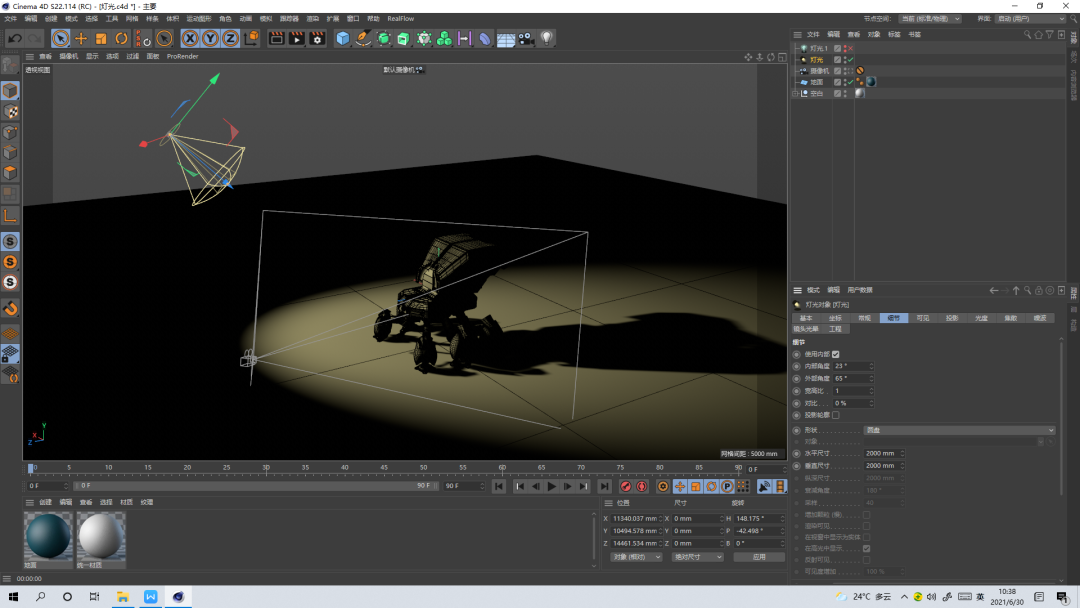Open the 节点空间 dropdown
1080x608 pixels.
coord(930,19)
